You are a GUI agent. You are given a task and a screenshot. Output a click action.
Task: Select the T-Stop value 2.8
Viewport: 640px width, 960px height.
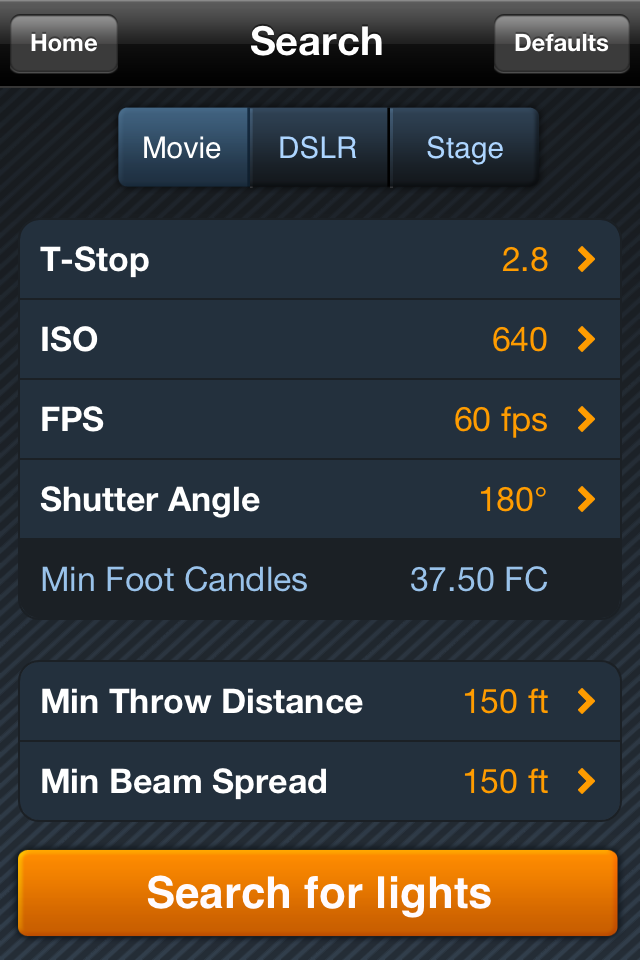point(525,260)
